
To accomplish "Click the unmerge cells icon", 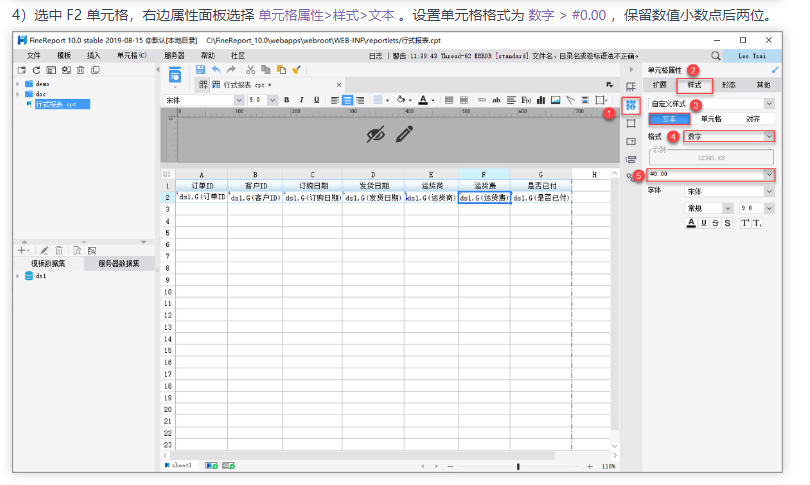I will (464, 100).
